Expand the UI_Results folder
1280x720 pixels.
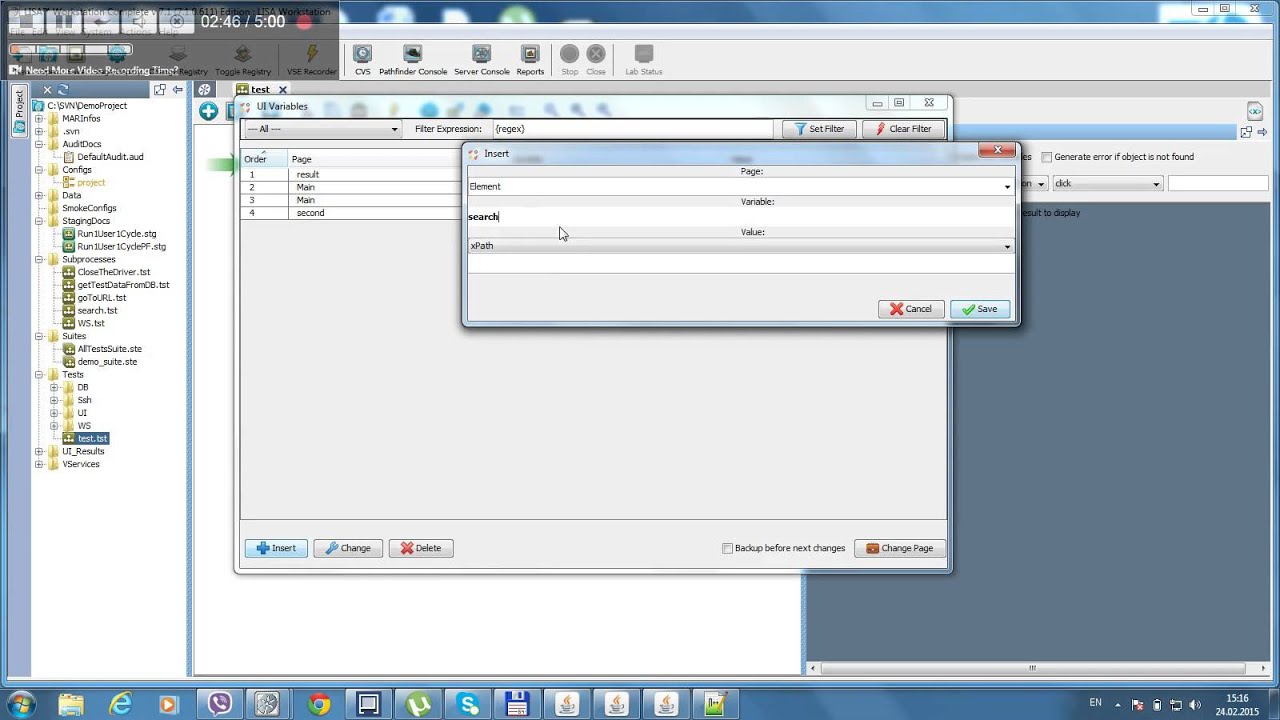pos(40,451)
